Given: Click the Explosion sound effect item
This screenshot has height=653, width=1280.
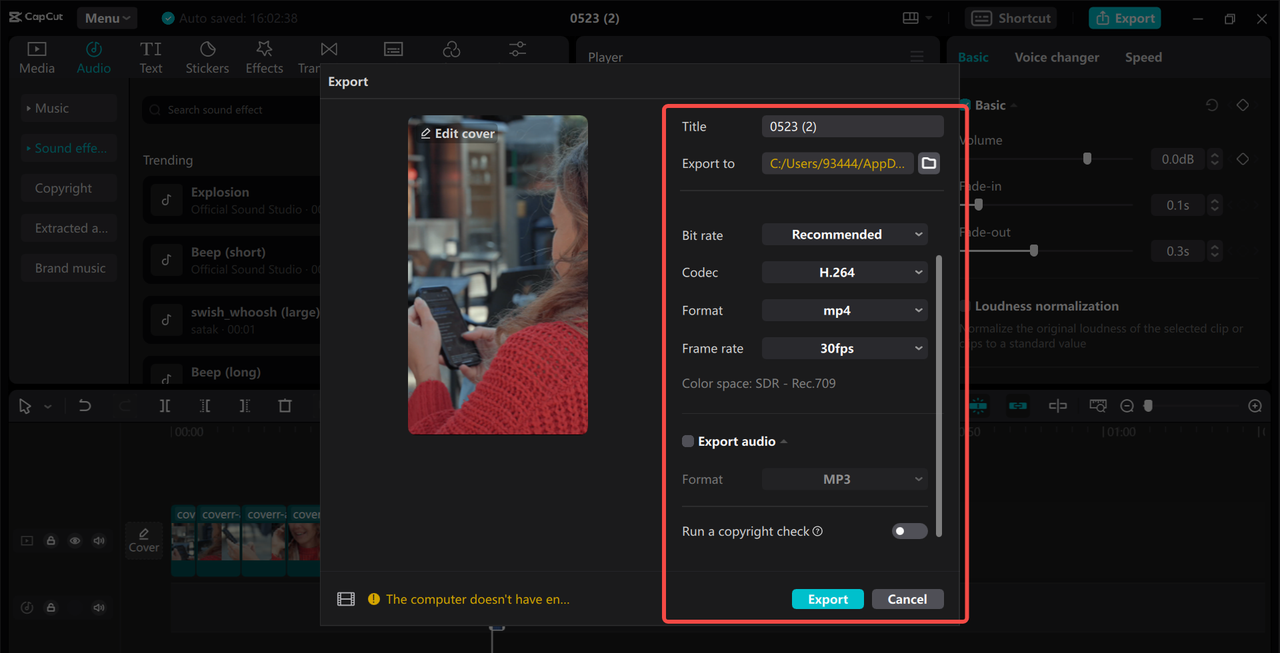Looking at the screenshot, I should pyautogui.click(x=232, y=200).
